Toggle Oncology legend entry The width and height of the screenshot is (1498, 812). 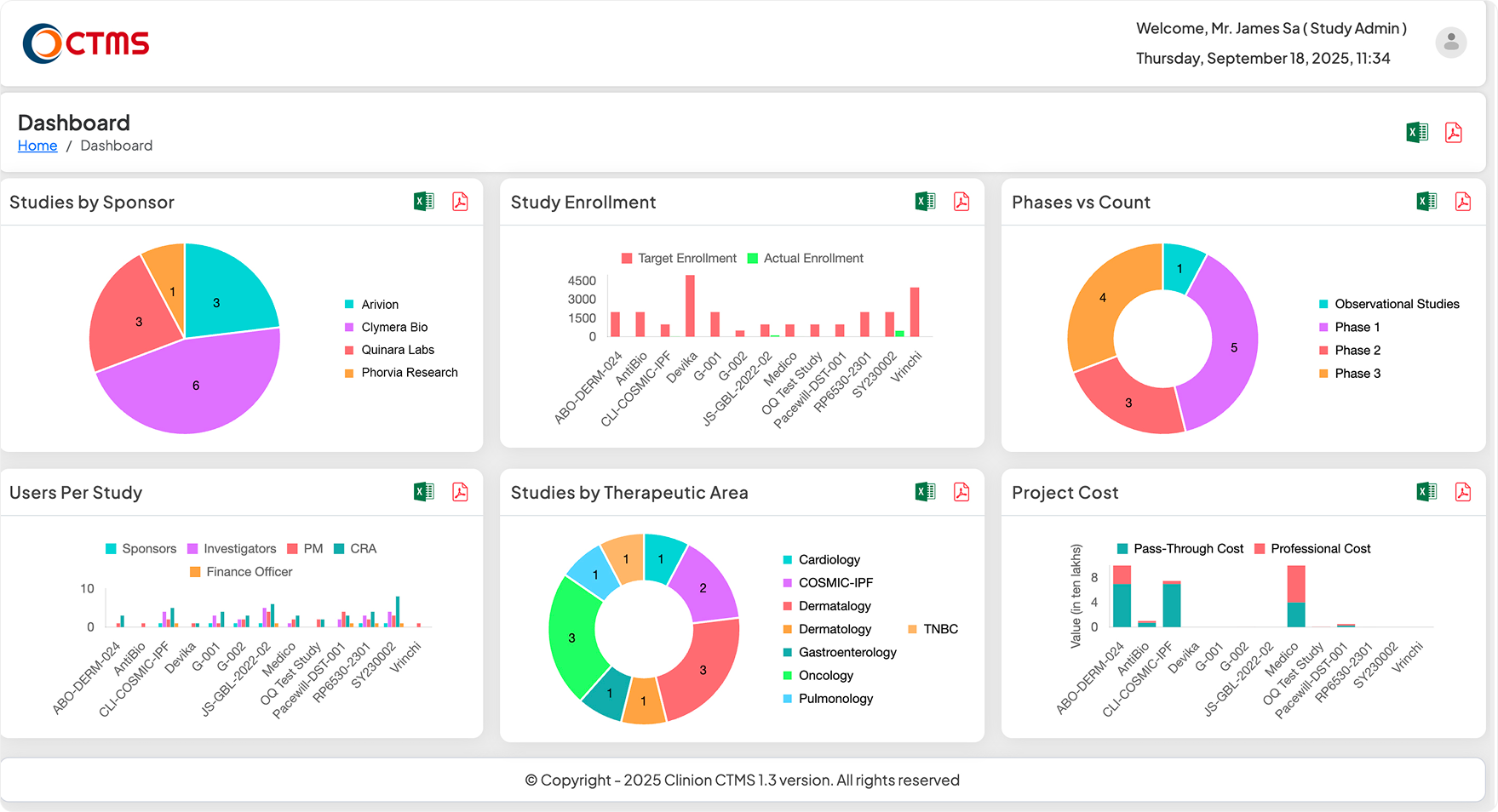tap(818, 675)
